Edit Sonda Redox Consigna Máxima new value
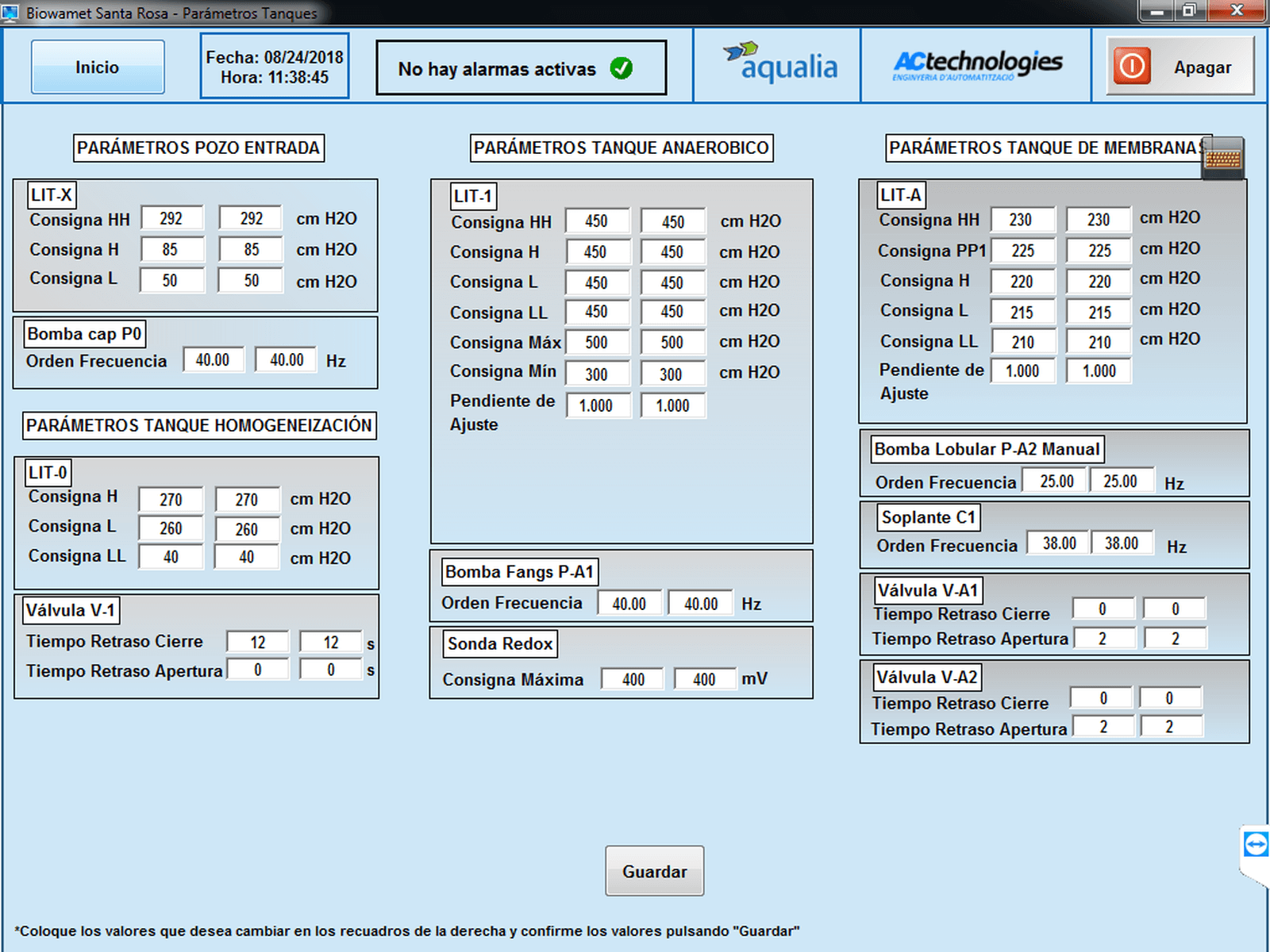 [x=704, y=679]
